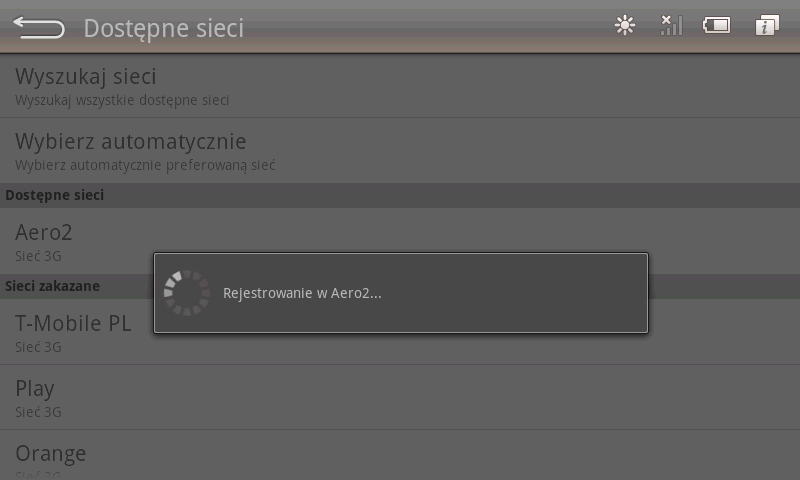800x480 pixels.
Task: Tap 'Sieć 3G' label under T-Mobile PL
Action: [x=38, y=347]
